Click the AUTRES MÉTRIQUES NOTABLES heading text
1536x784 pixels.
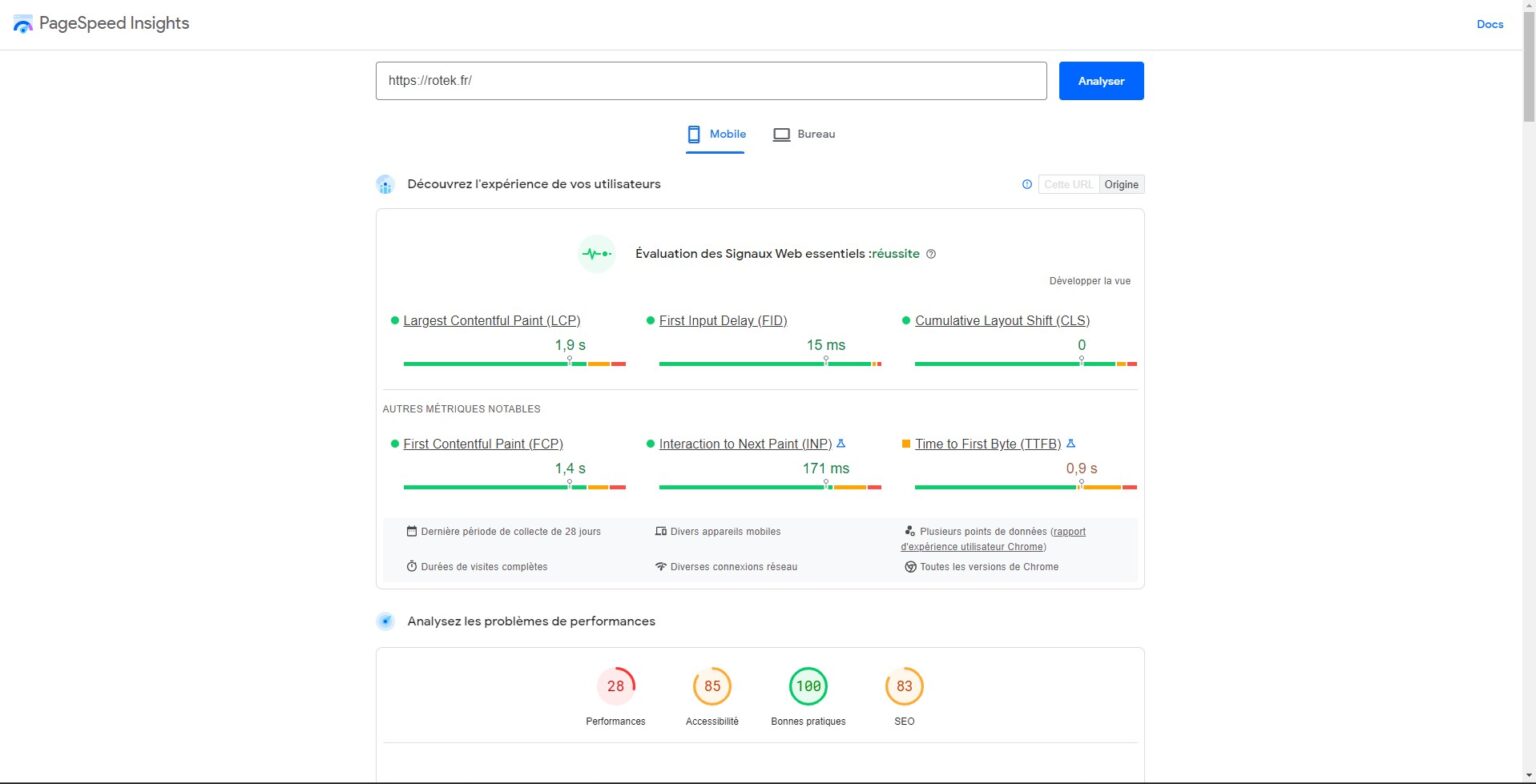click(461, 409)
